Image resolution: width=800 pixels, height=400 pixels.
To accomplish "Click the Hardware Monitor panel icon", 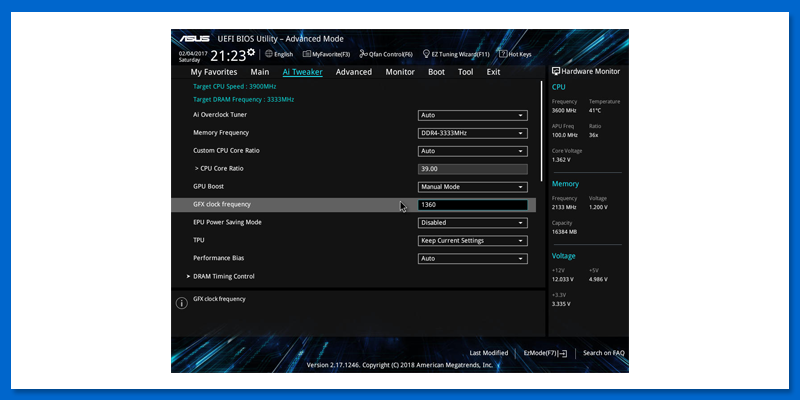I will pyautogui.click(x=556, y=72).
